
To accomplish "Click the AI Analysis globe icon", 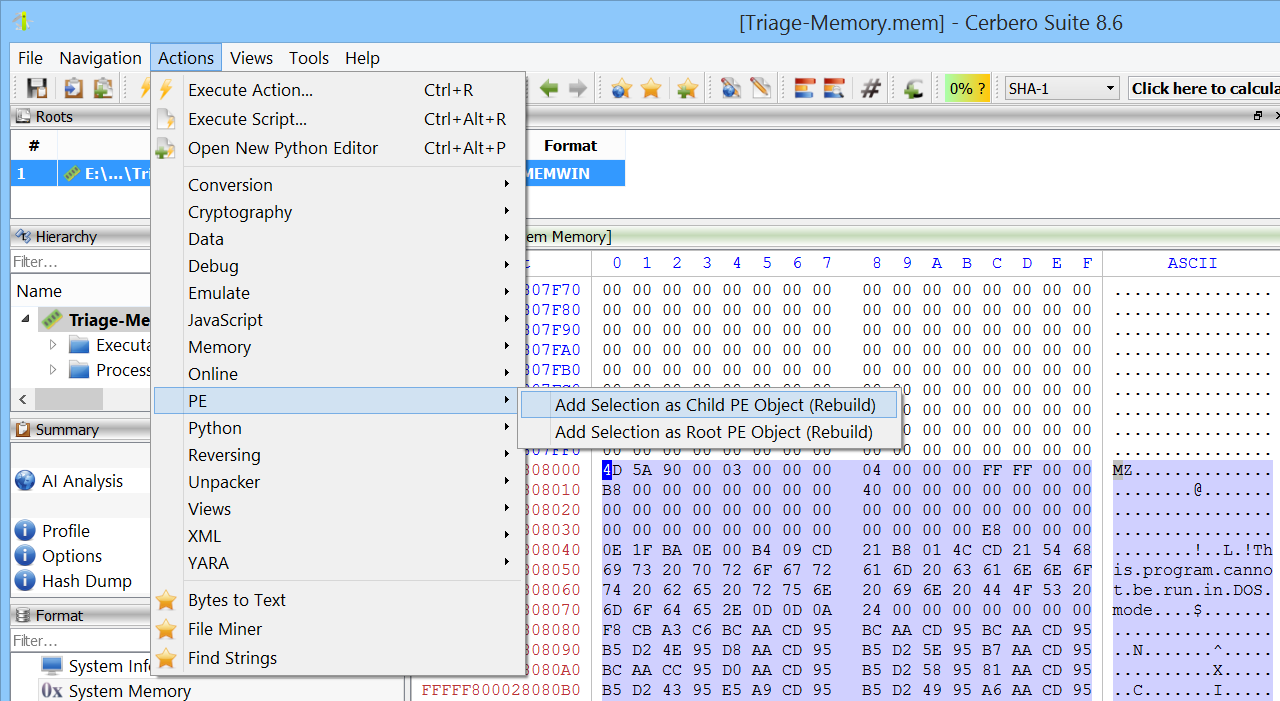I will click(x=25, y=481).
